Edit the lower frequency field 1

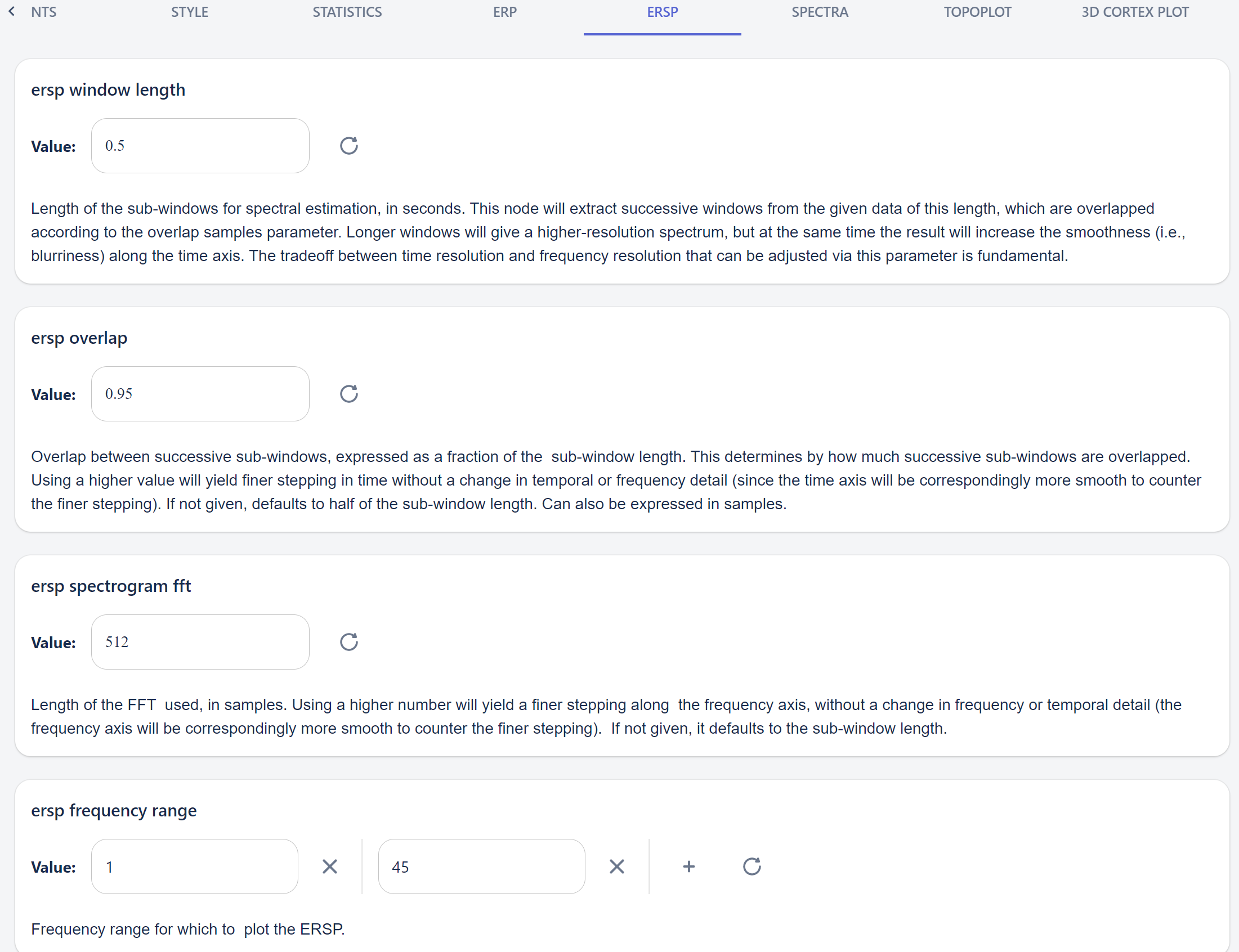point(194,866)
